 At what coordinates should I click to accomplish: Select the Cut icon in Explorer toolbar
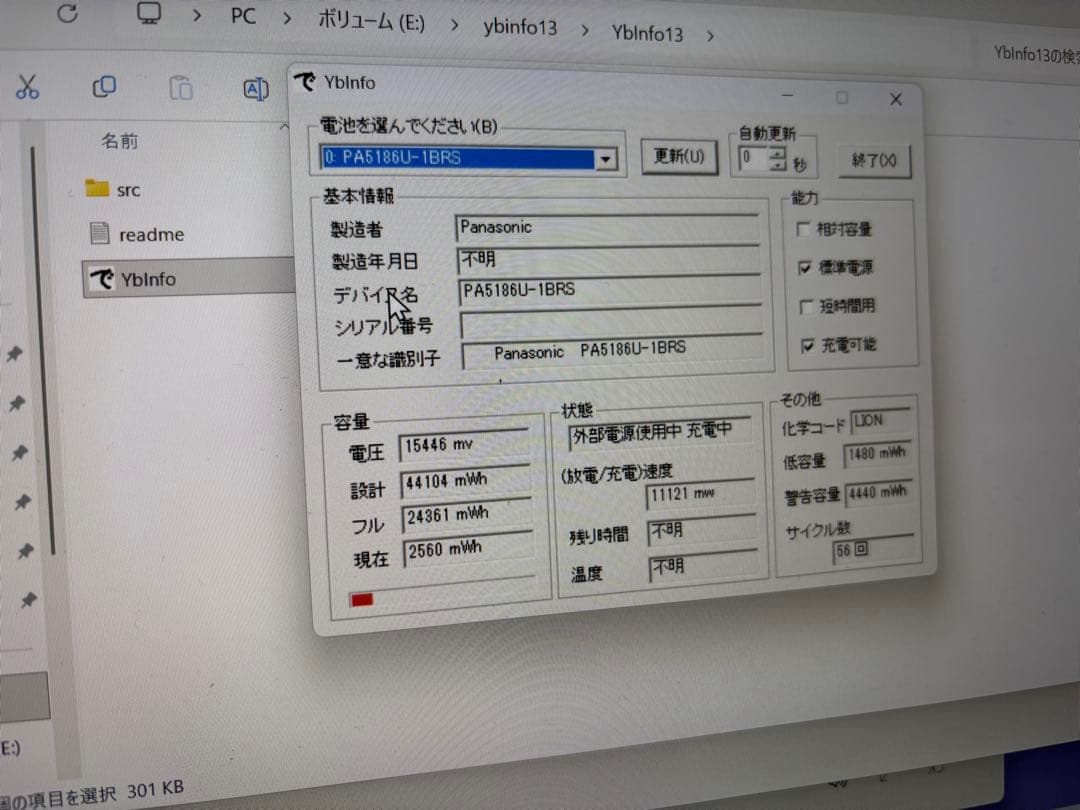[27, 88]
